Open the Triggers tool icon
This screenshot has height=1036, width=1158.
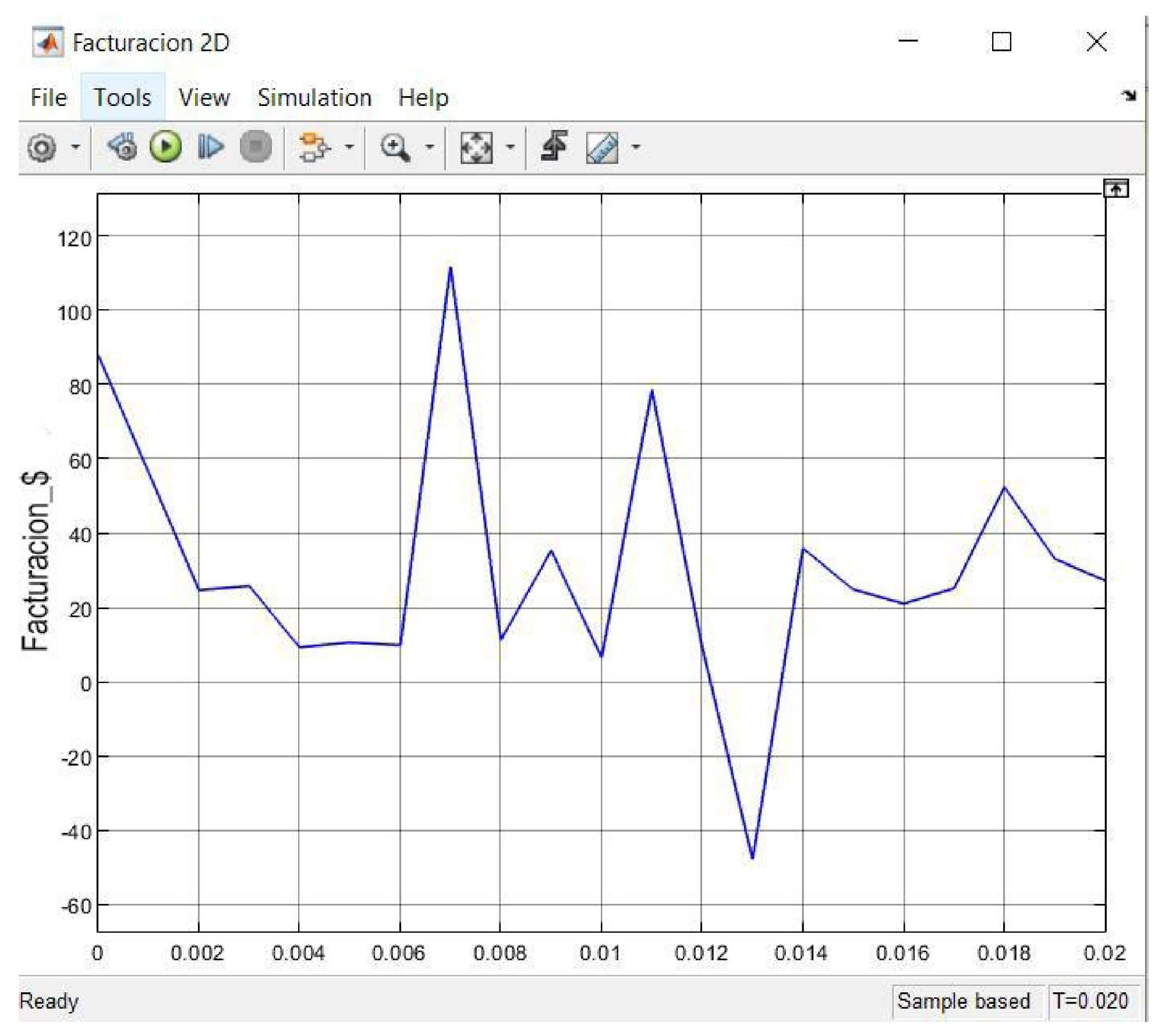(x=554, y=146)
